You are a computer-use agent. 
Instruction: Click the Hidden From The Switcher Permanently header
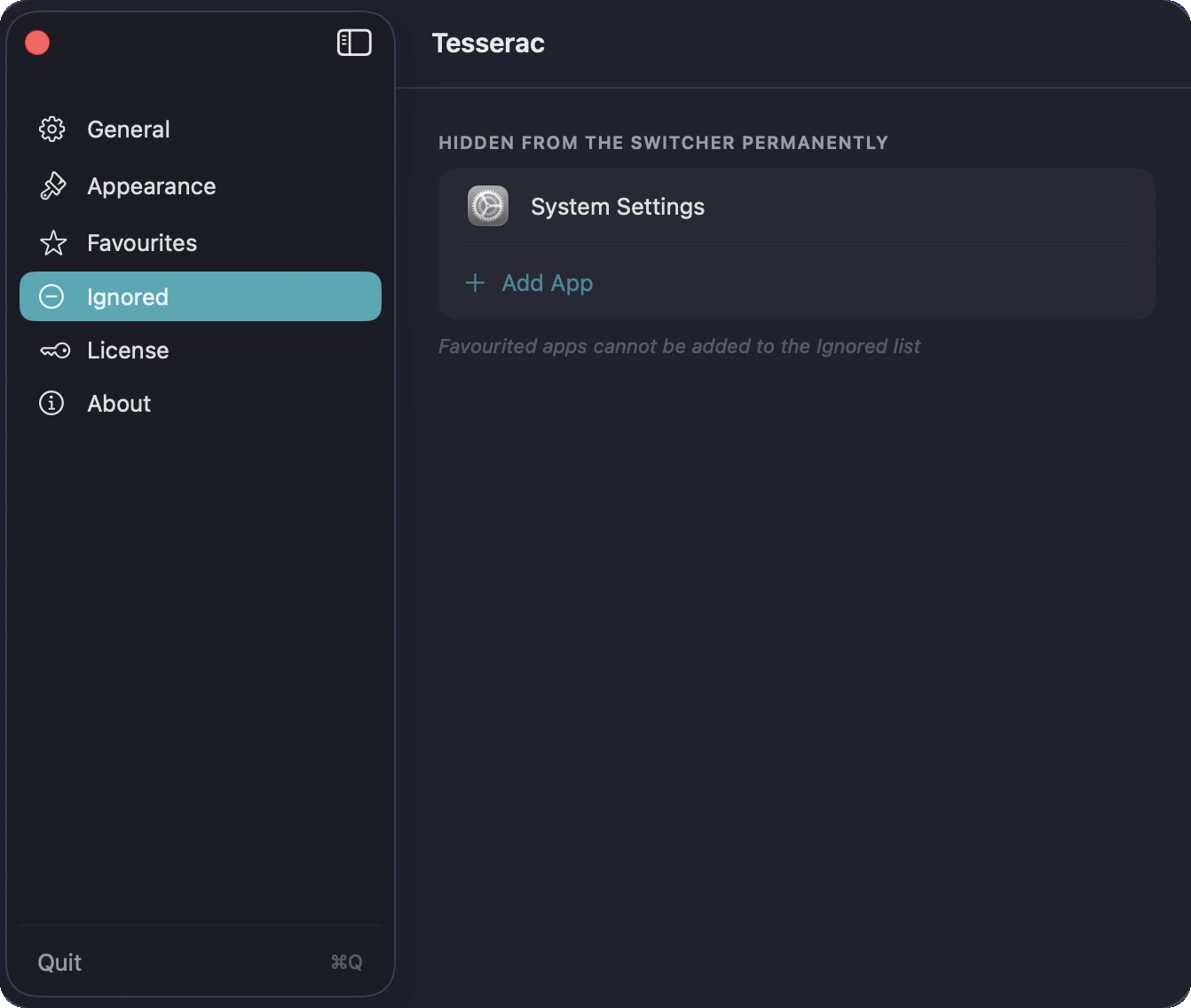[x=663, y=143]
